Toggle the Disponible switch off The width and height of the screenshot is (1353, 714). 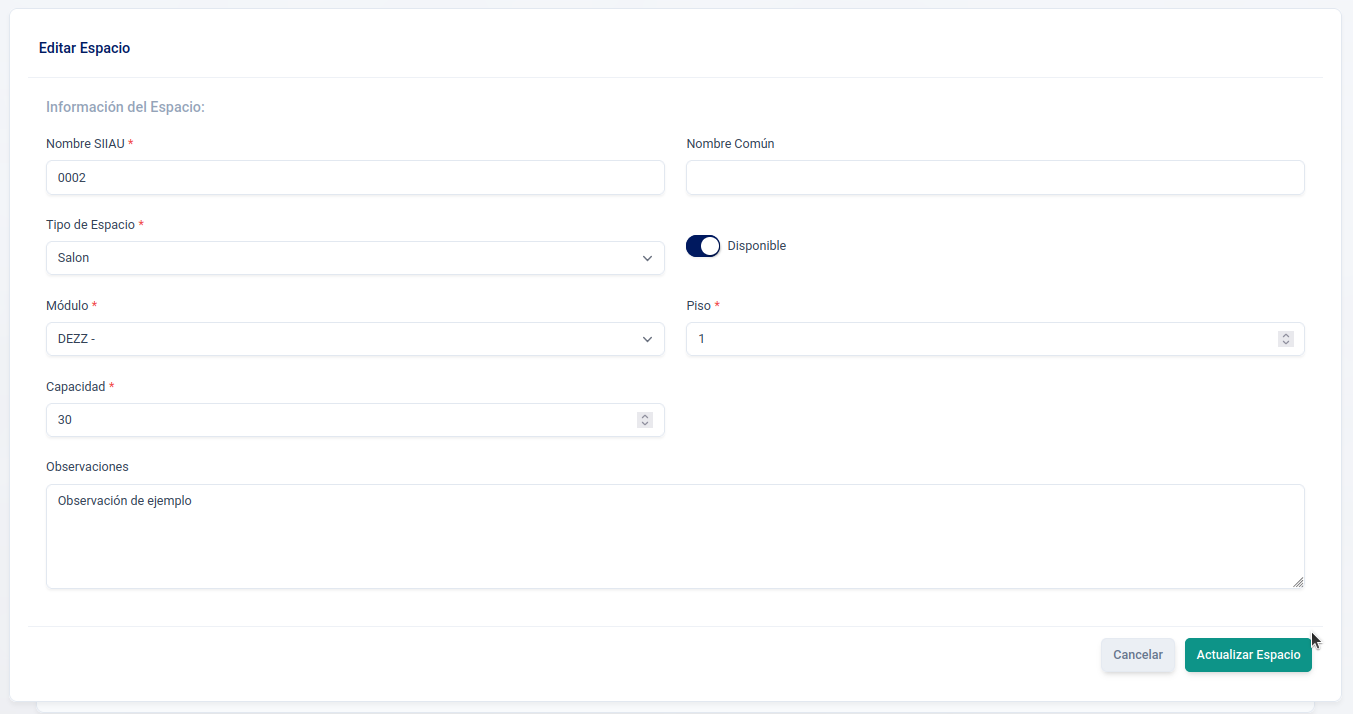703,246
